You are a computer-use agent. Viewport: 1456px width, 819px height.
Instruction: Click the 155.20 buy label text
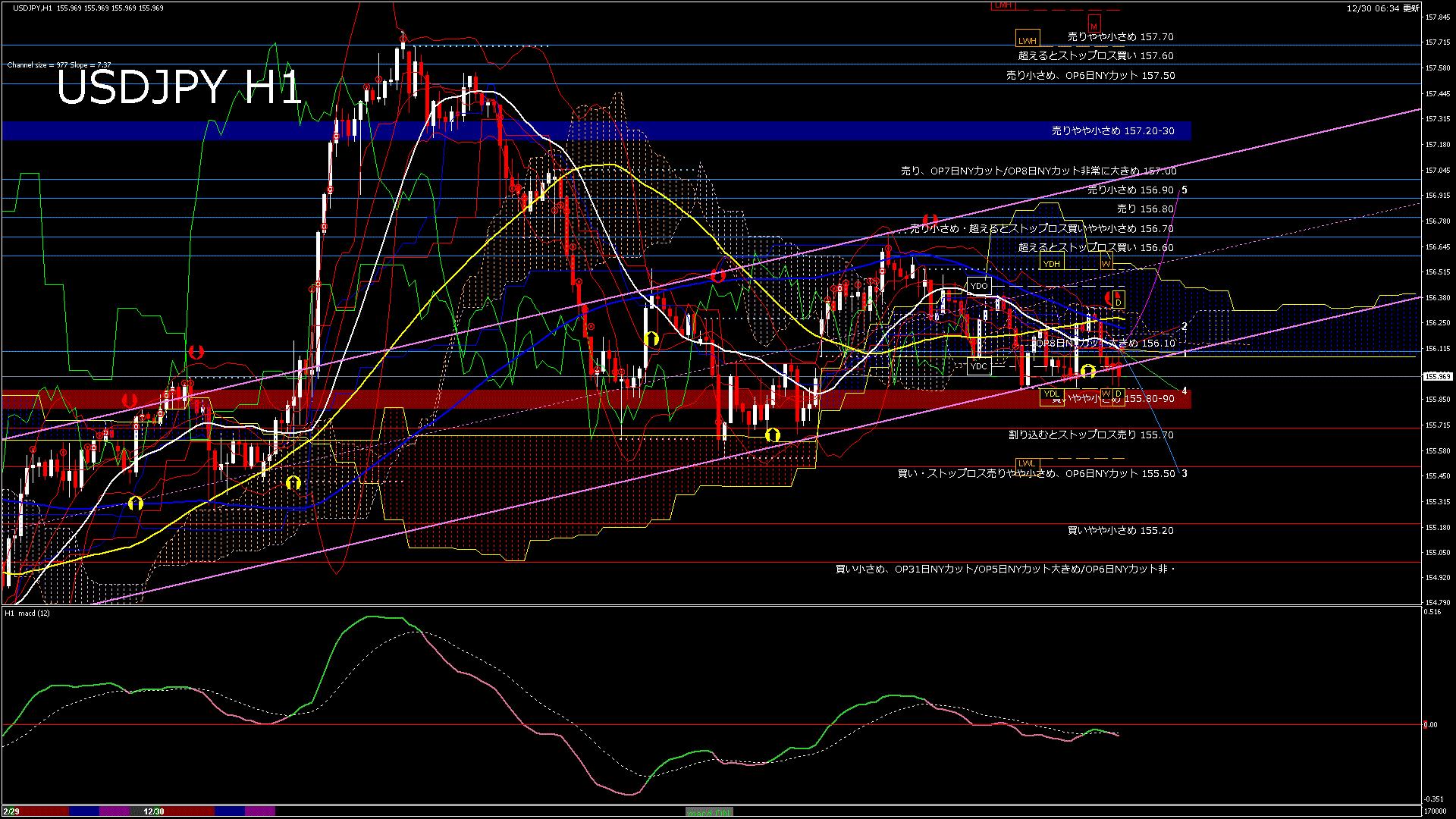click(x=1120, y=531)
